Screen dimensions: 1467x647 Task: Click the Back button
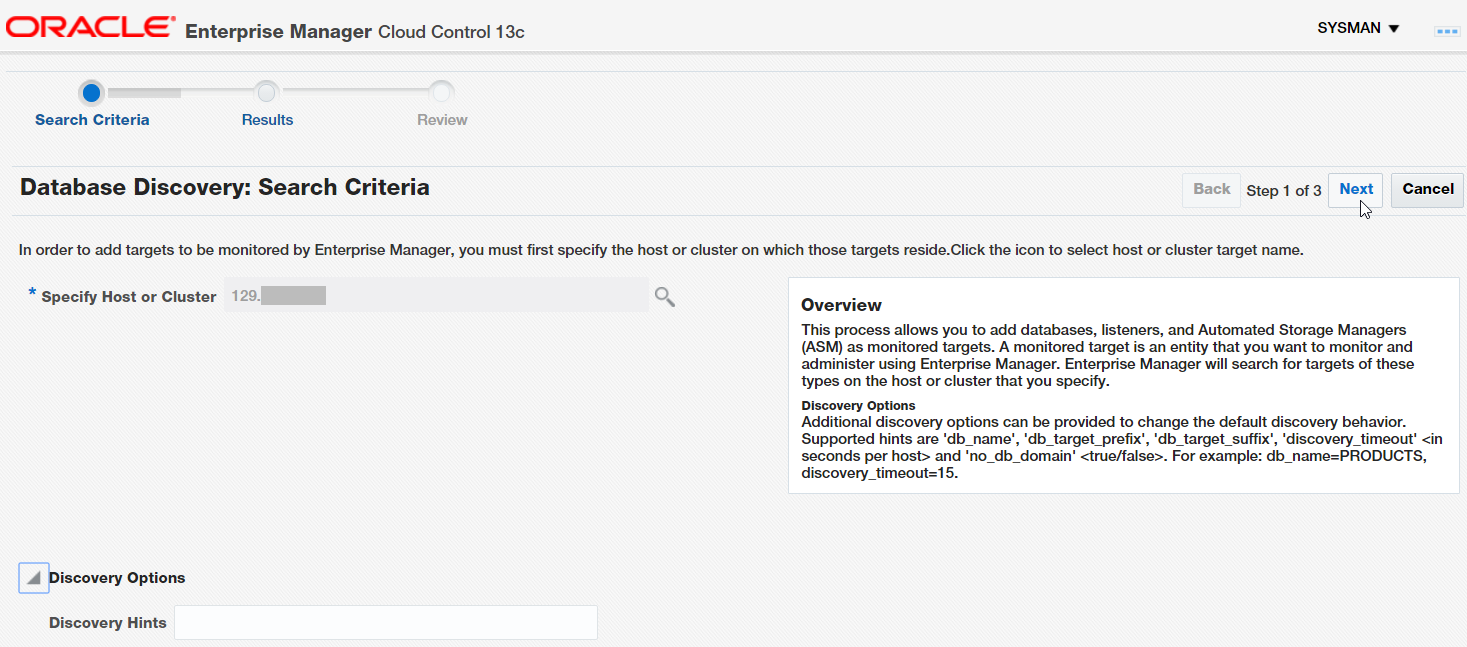[1211, 189]
